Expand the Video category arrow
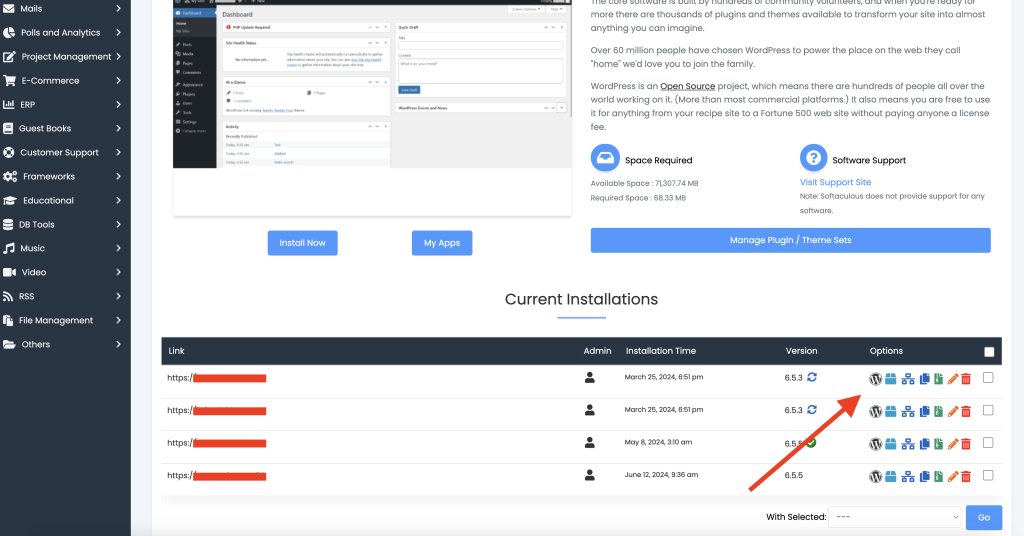The height and width of the screenshot is (536, 1024). [x=118, y=272]
